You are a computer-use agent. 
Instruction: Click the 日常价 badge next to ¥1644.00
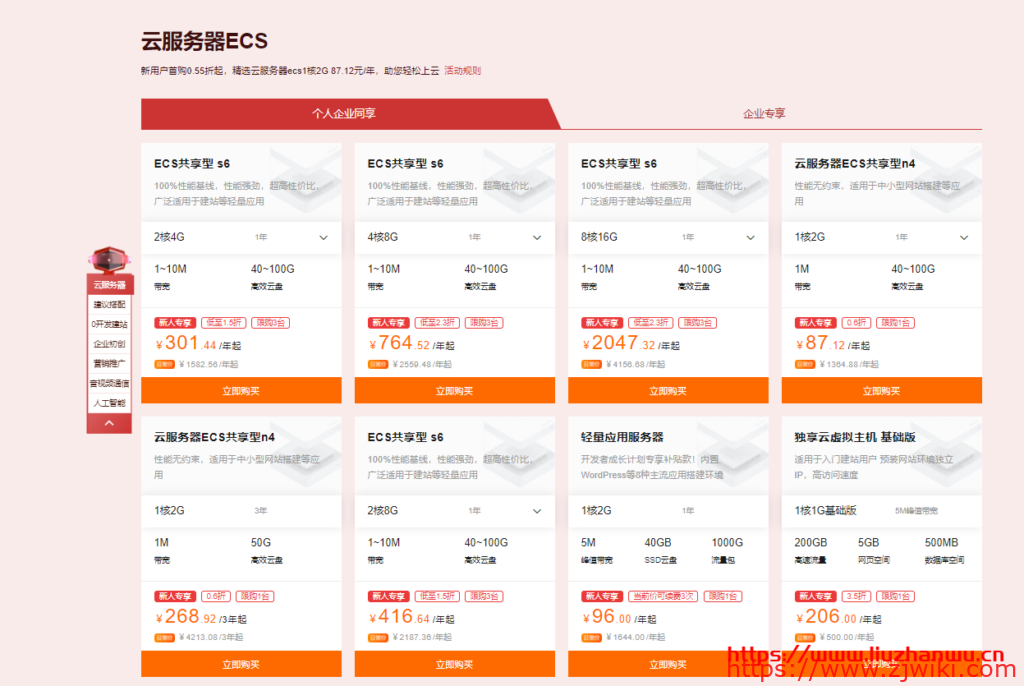[x=591, y=638]
